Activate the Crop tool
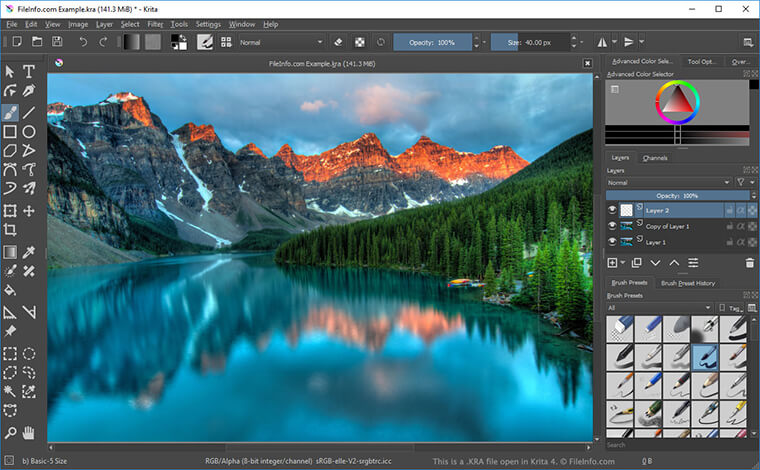760x470 pixels. (x=10, y=231)
